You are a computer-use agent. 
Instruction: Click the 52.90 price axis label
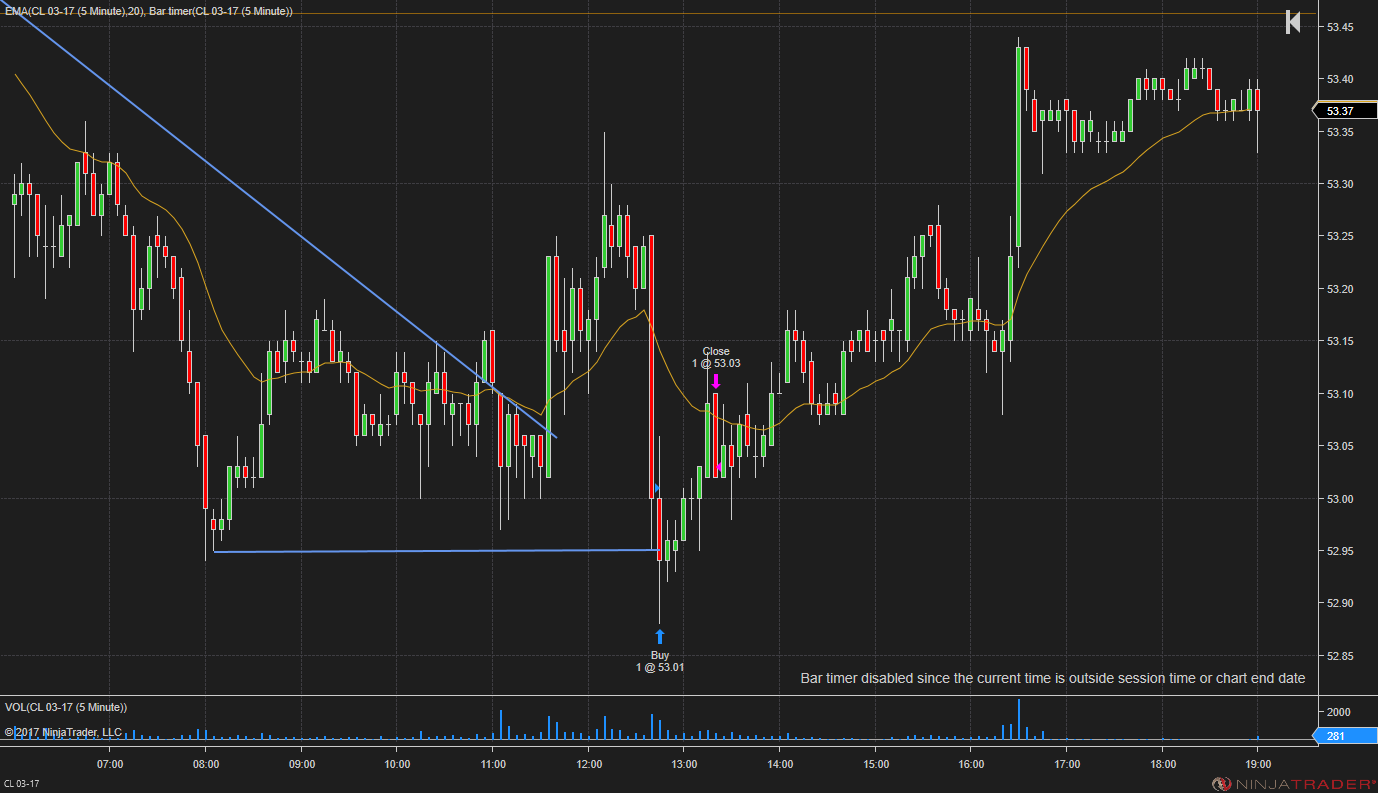(1339, 603)
